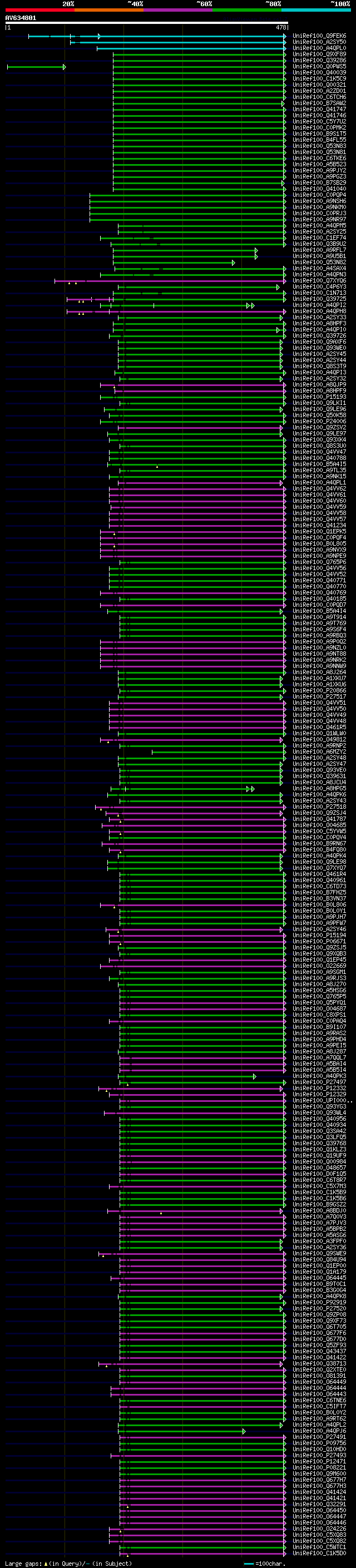Select hit UniRef100_C1N713
Screen dimensions: 356x1568
[x=319, y=293]
